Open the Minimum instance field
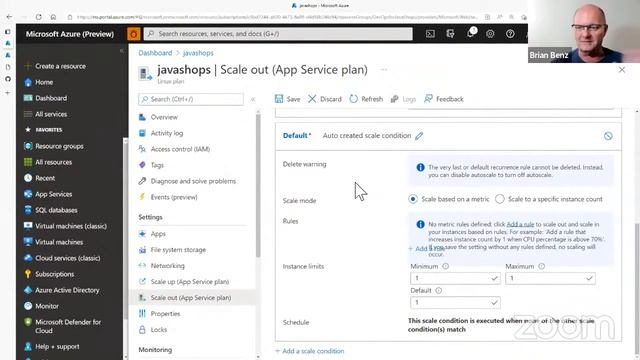The height and width of the screenshot is (360, 640). 455,278
